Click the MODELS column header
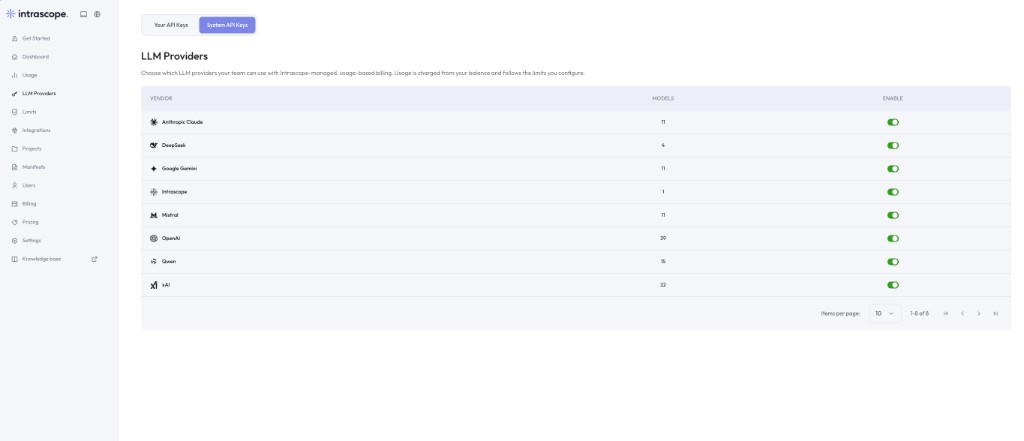 point(663,99)
